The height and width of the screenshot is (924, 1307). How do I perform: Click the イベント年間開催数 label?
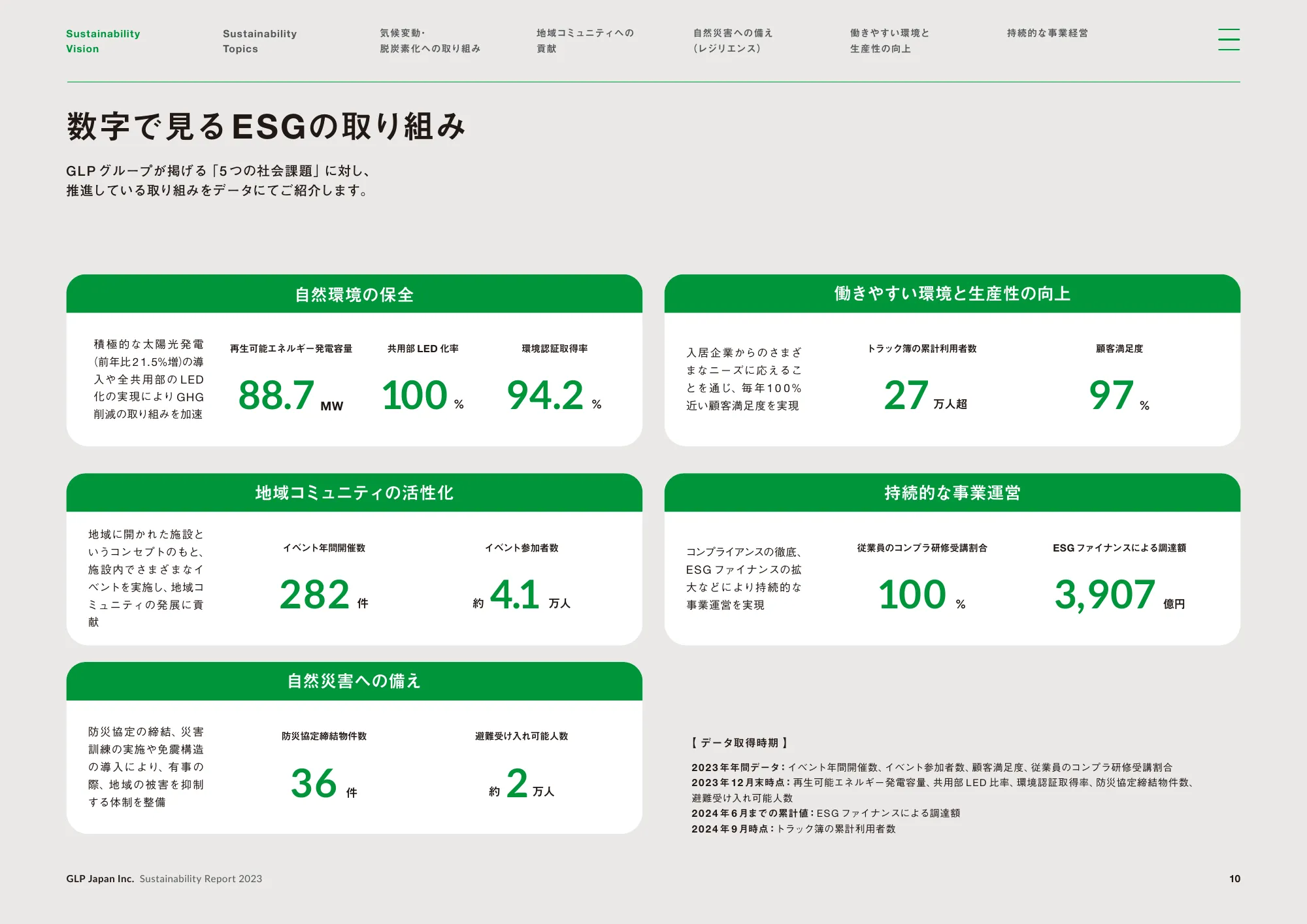[x=324, y=548]
